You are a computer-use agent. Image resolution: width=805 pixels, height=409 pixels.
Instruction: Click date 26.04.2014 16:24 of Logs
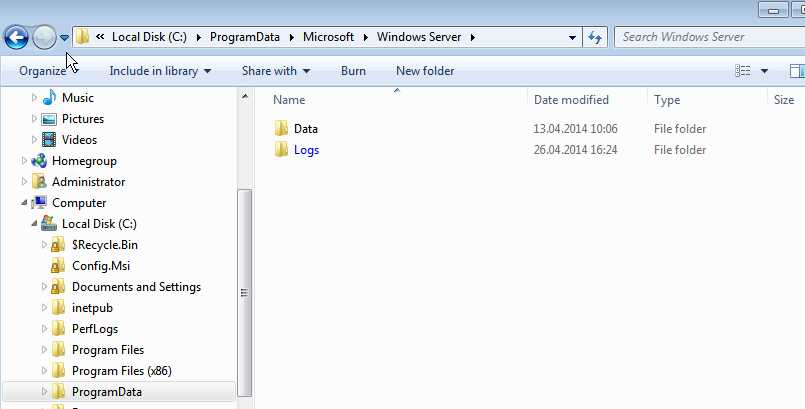coord(575,150)
